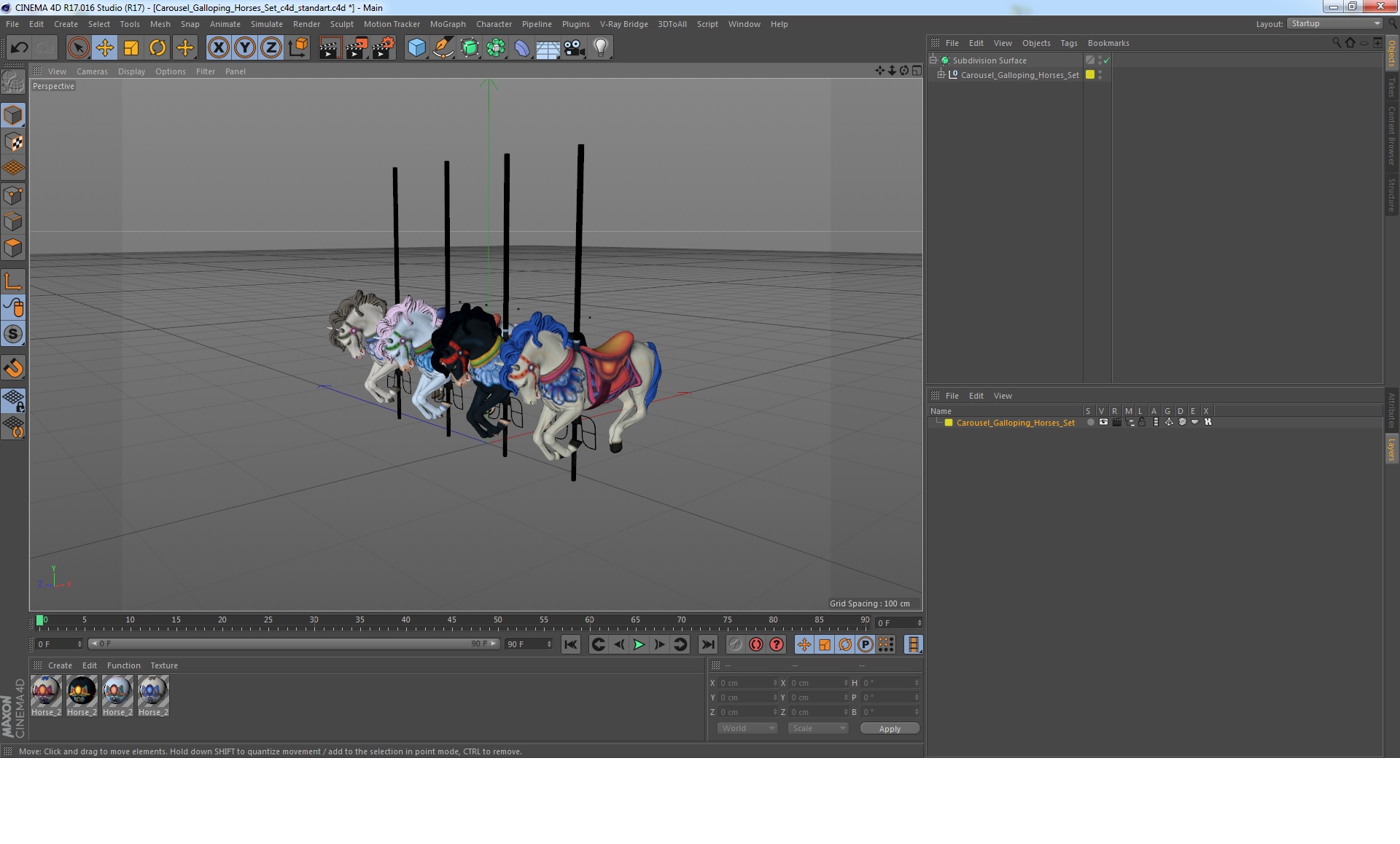Go to next frame
Image resolution: width=1400 pixels, height=844 pixels.
659,644
